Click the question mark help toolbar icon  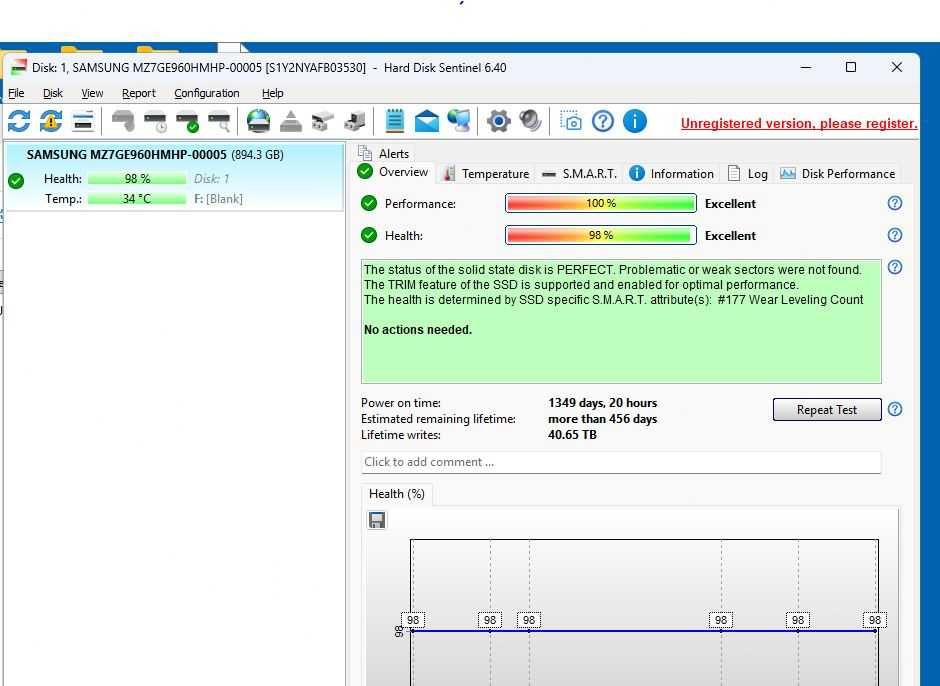click(x=602, y=121)
